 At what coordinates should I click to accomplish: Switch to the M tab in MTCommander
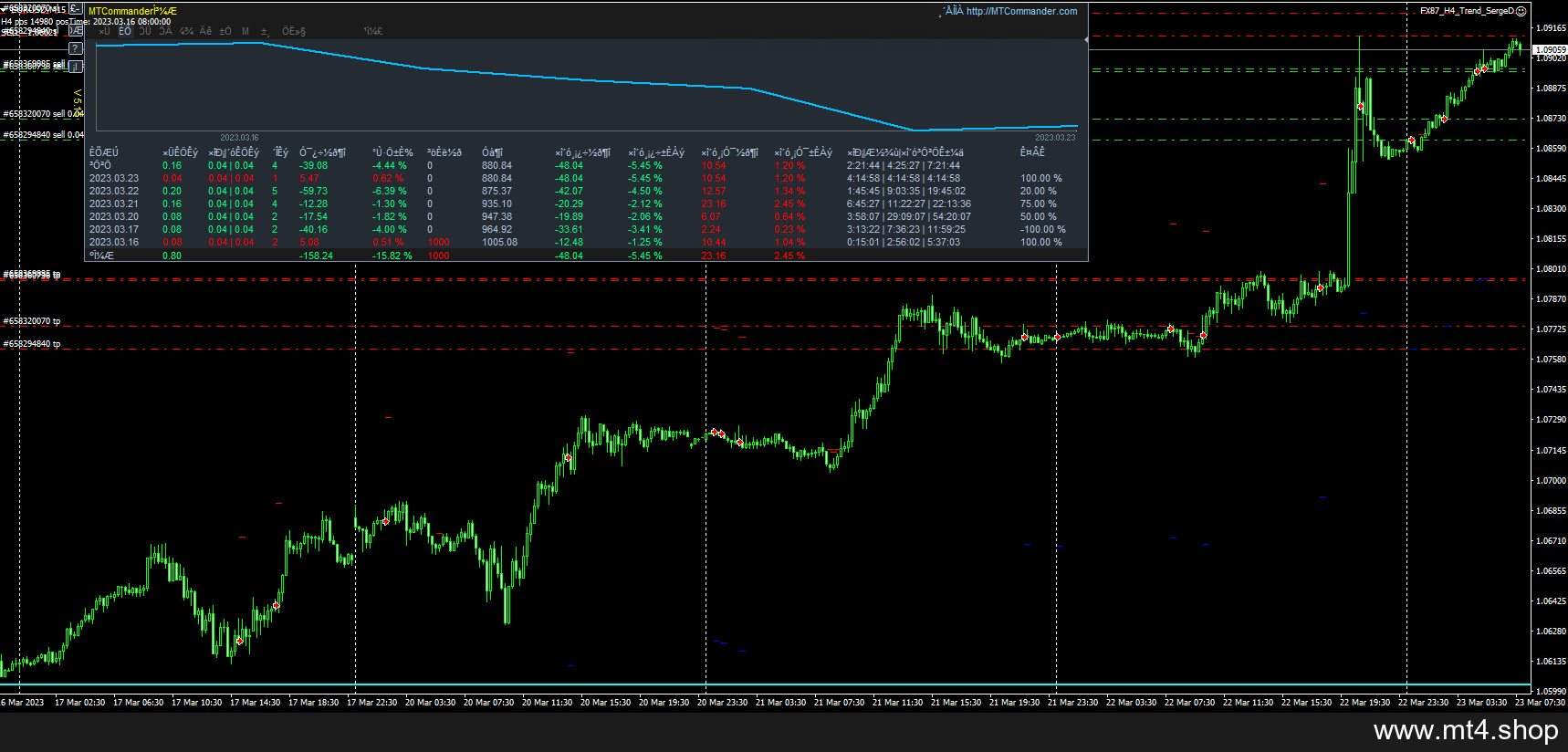point(246,31)
